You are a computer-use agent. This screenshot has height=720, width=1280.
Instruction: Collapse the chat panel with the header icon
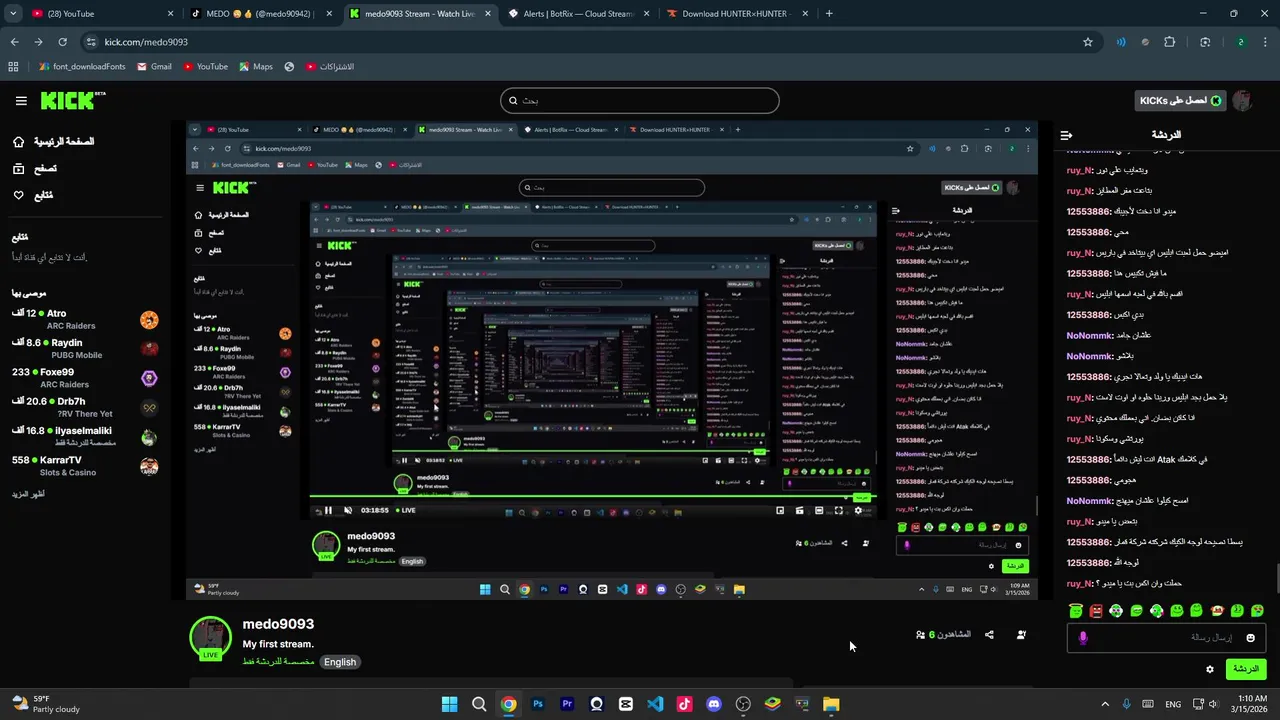1067,135
